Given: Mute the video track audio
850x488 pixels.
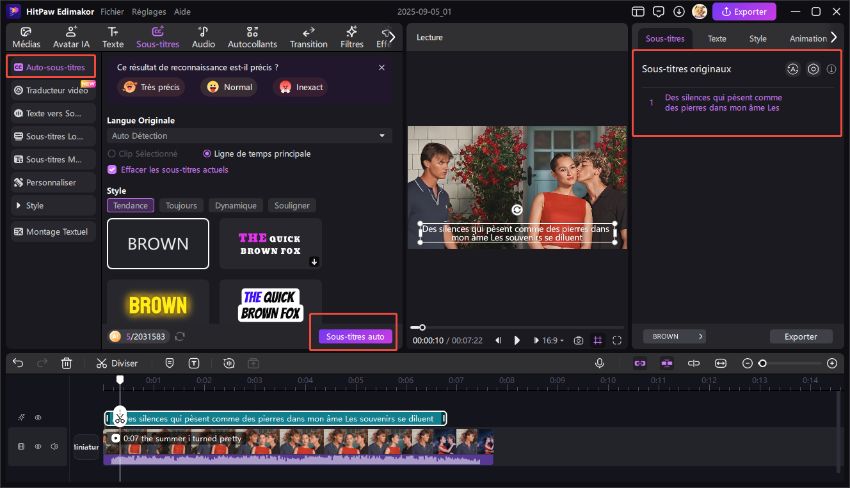Looking at the screenshot, I should tap(53, 447).
